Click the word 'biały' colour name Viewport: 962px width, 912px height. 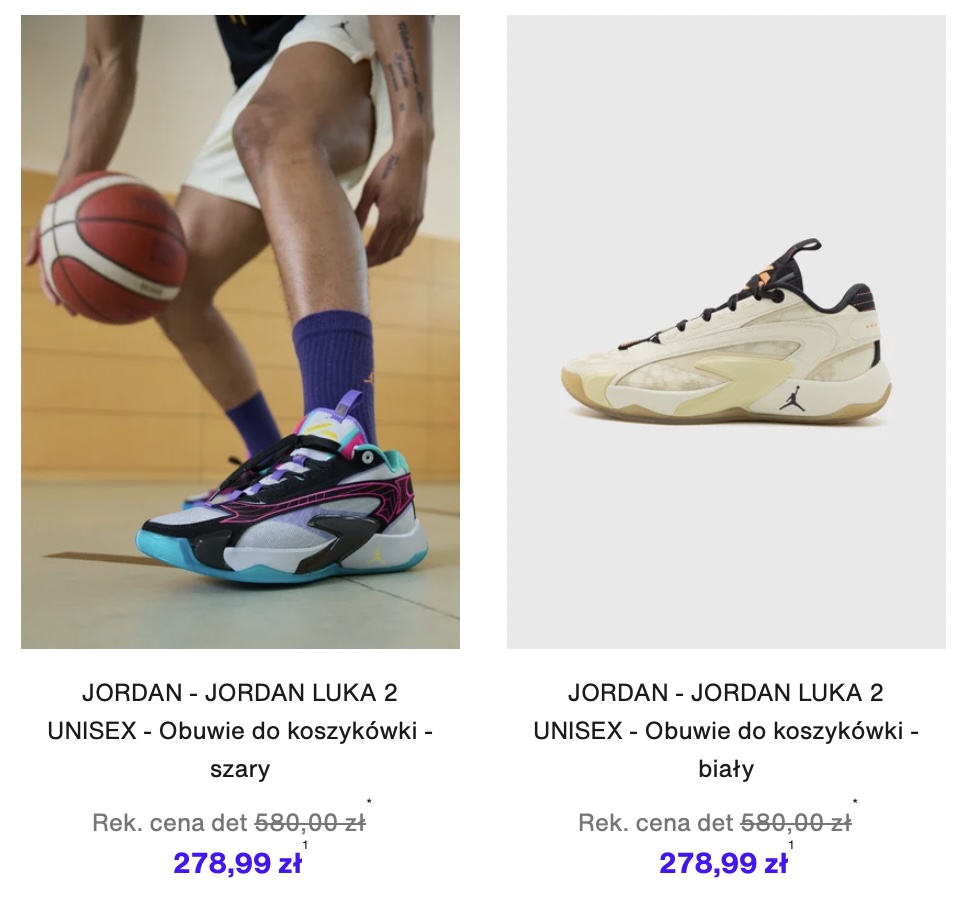(x=726, y=768)
